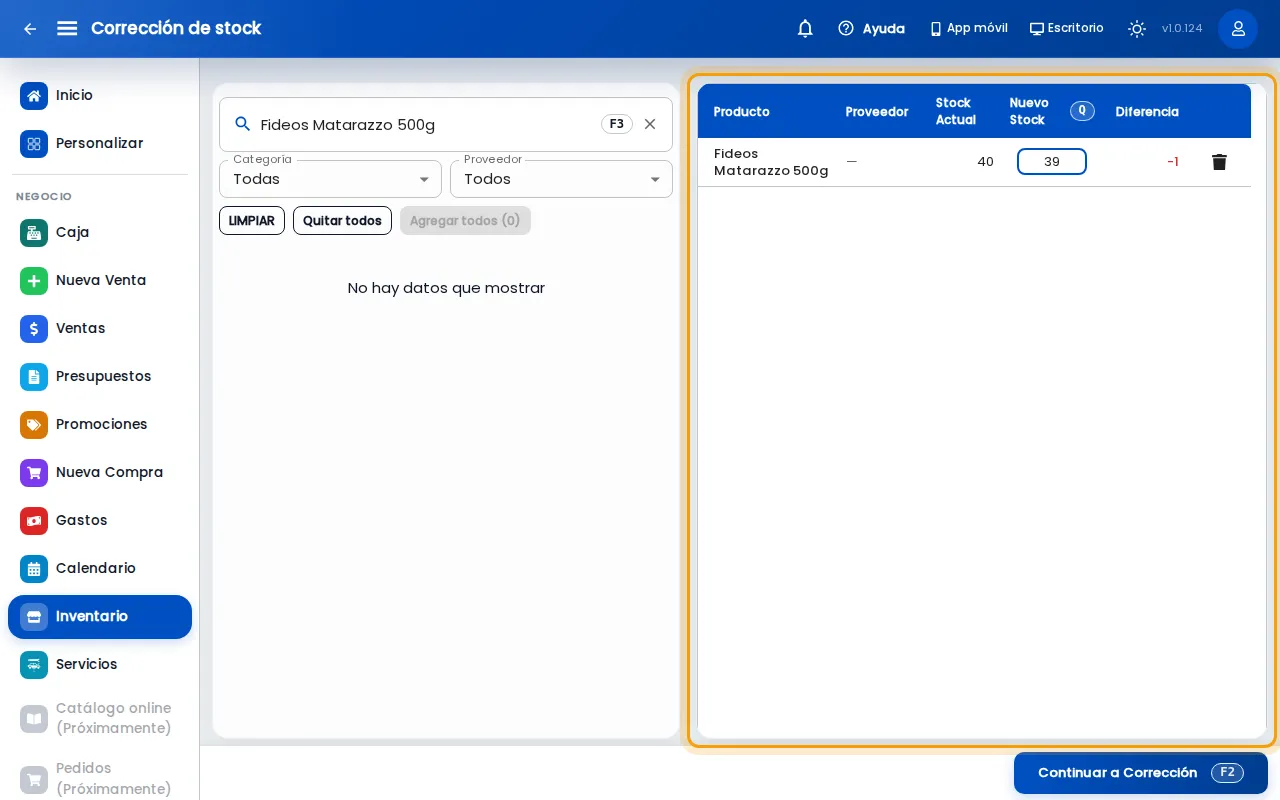Click the Calendario calendar icon
This screenshot has height=800, width=1280.
34,569
